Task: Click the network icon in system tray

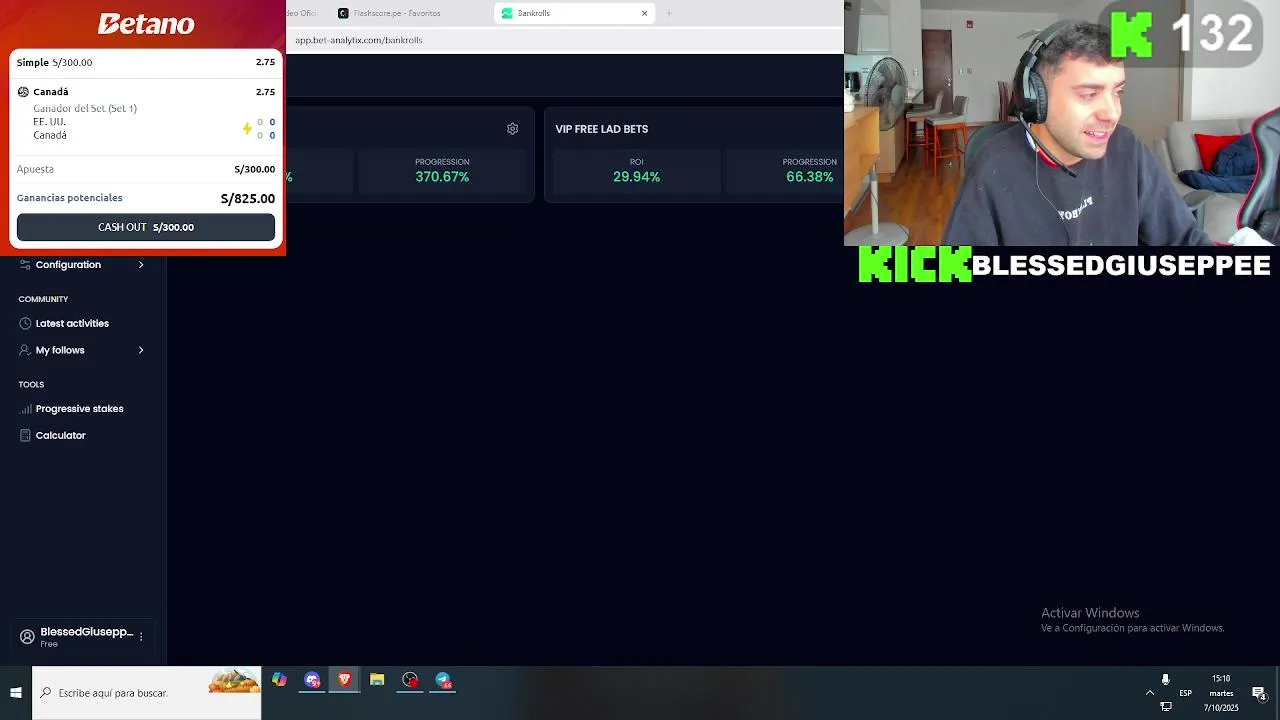Action: 1166,706
